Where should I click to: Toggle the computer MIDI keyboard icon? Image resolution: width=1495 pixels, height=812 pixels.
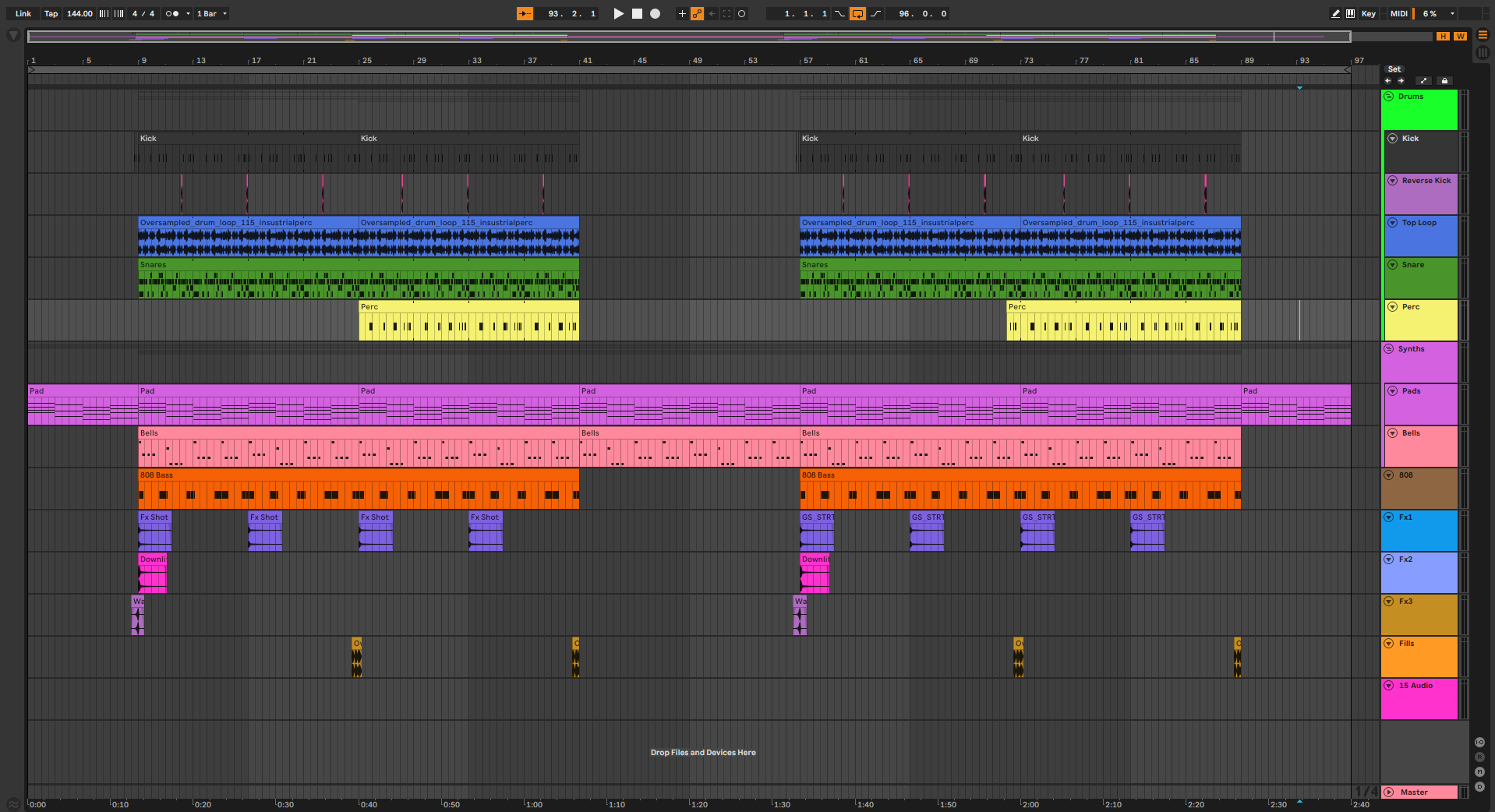[x=1350, y=13]
